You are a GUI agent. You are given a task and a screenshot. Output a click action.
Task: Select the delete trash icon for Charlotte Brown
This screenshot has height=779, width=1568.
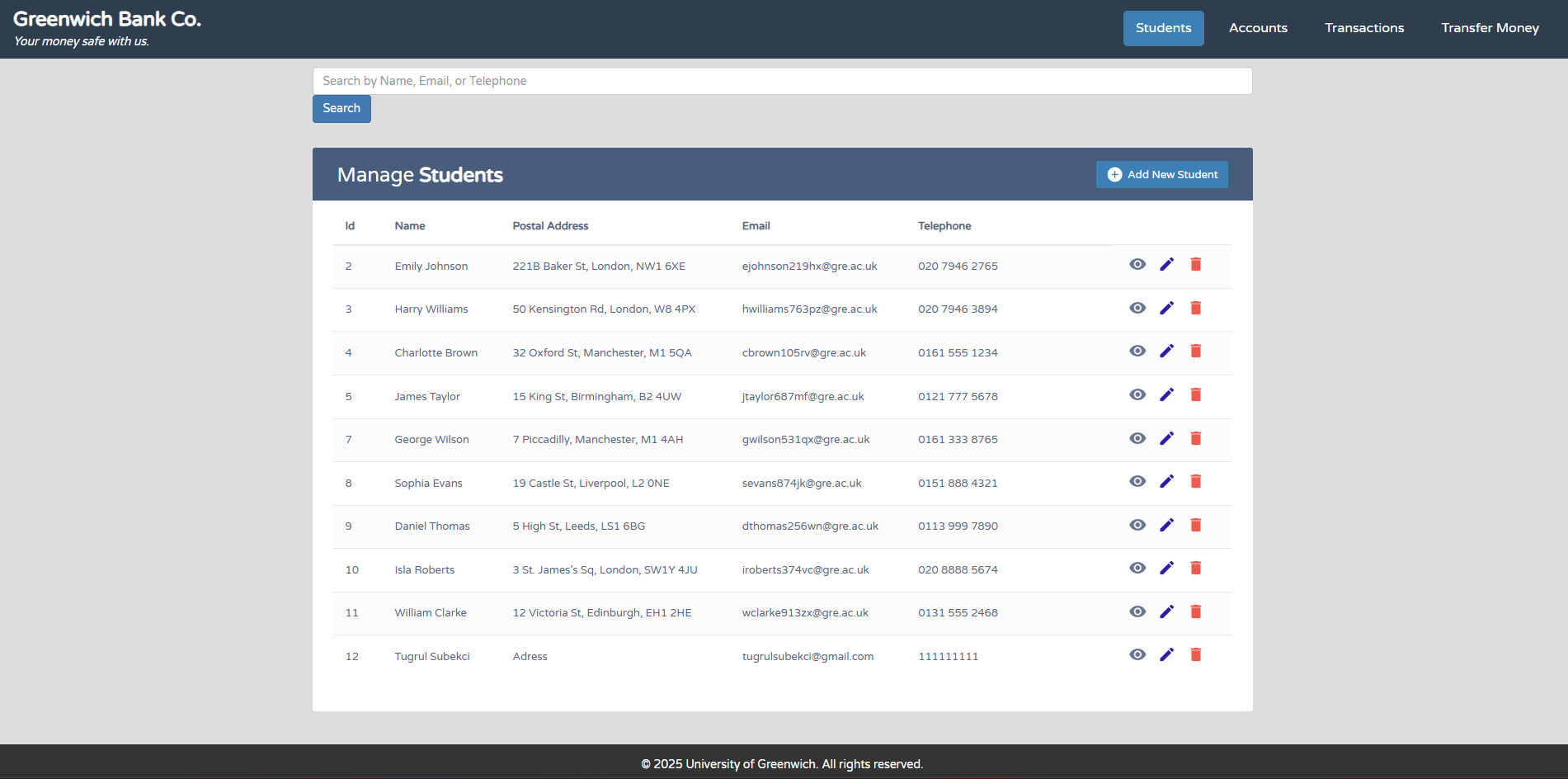pos(1196,351)
